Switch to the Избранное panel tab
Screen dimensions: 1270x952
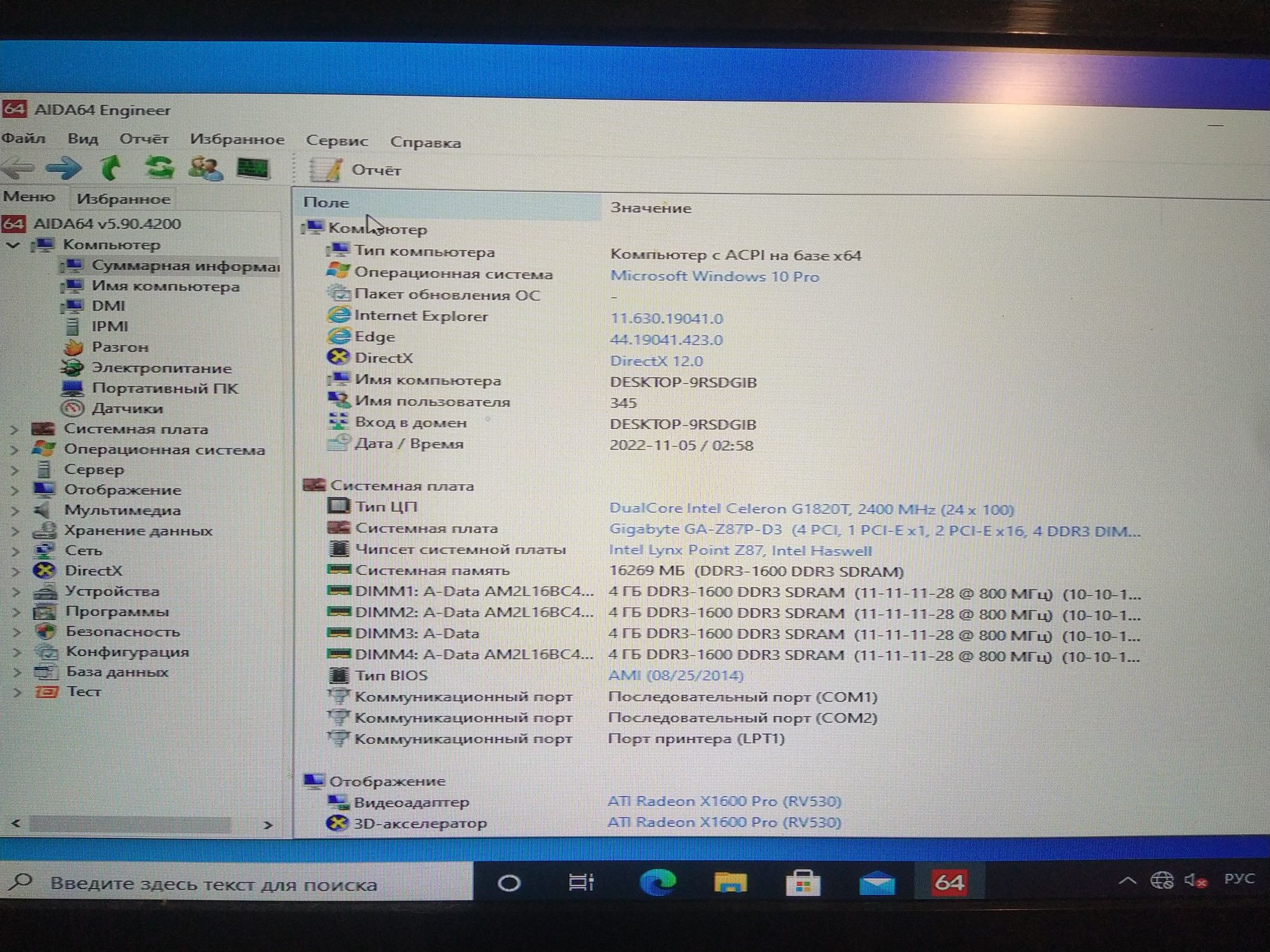123,199
